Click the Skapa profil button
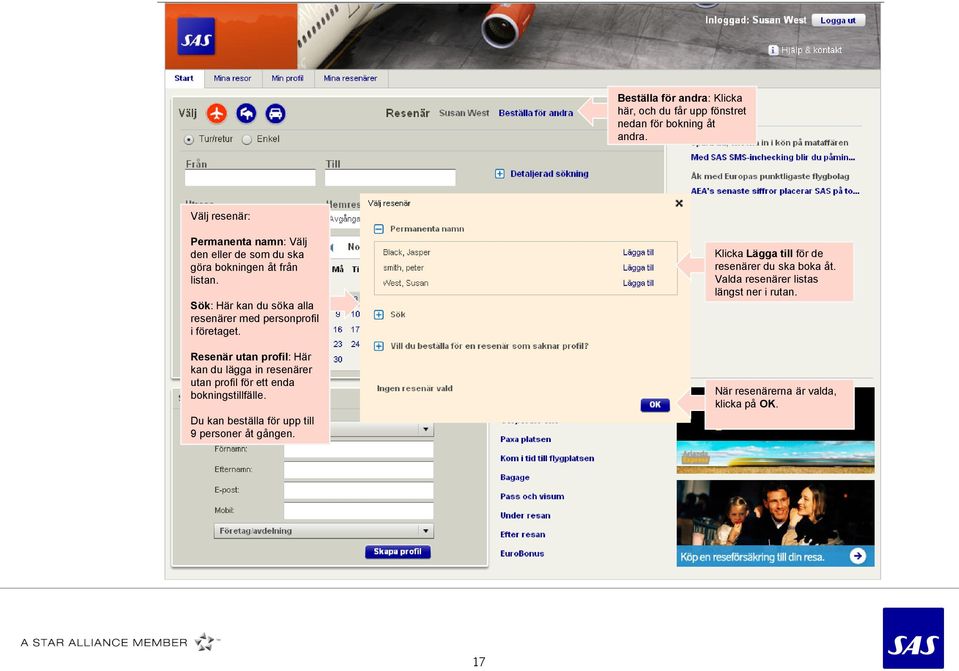Image resolution: width=959 pixels, height=671 pixels. tap(398, 552)
